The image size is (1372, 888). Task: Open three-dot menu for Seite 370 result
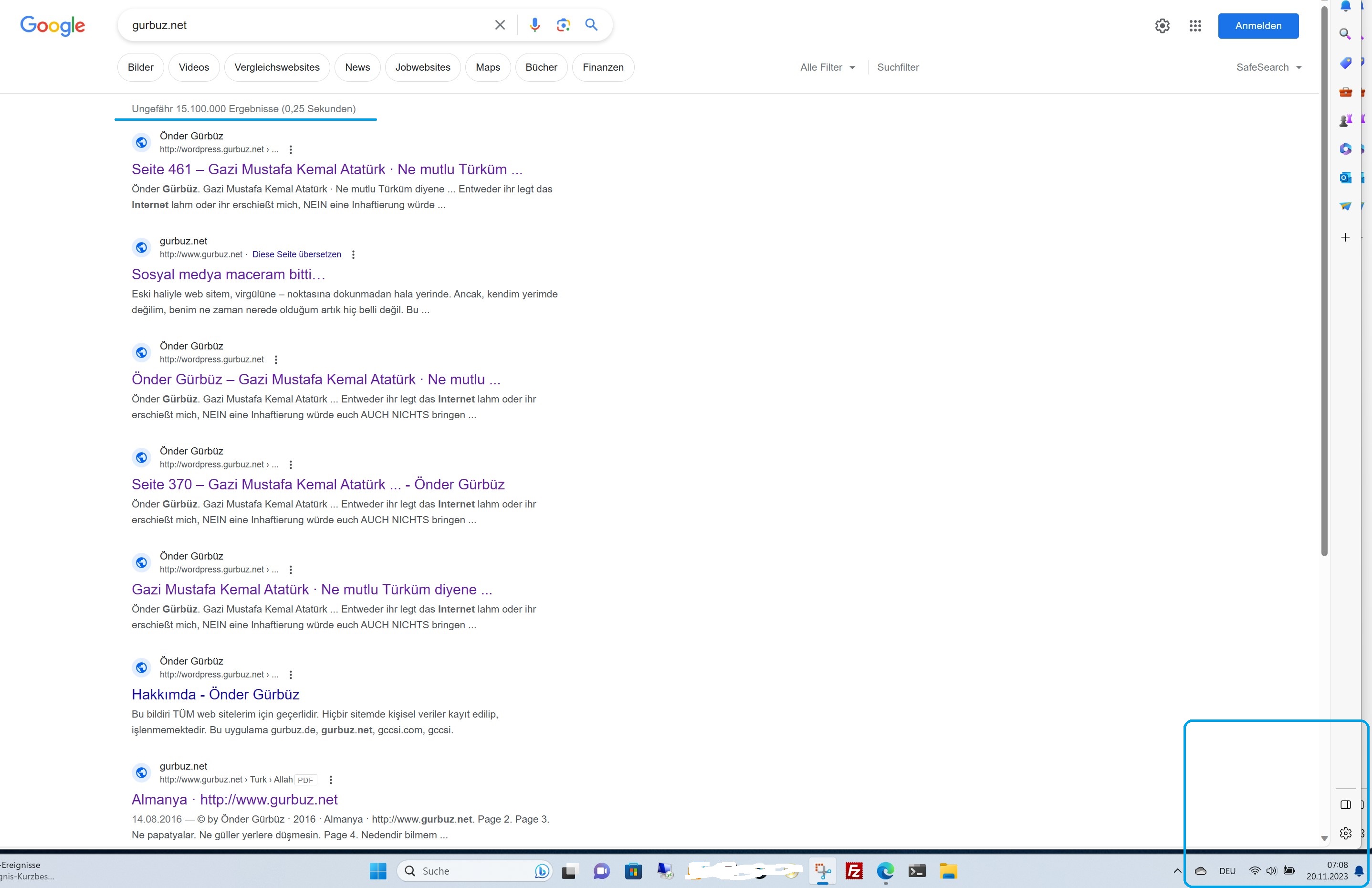click(x=291, y=464)
